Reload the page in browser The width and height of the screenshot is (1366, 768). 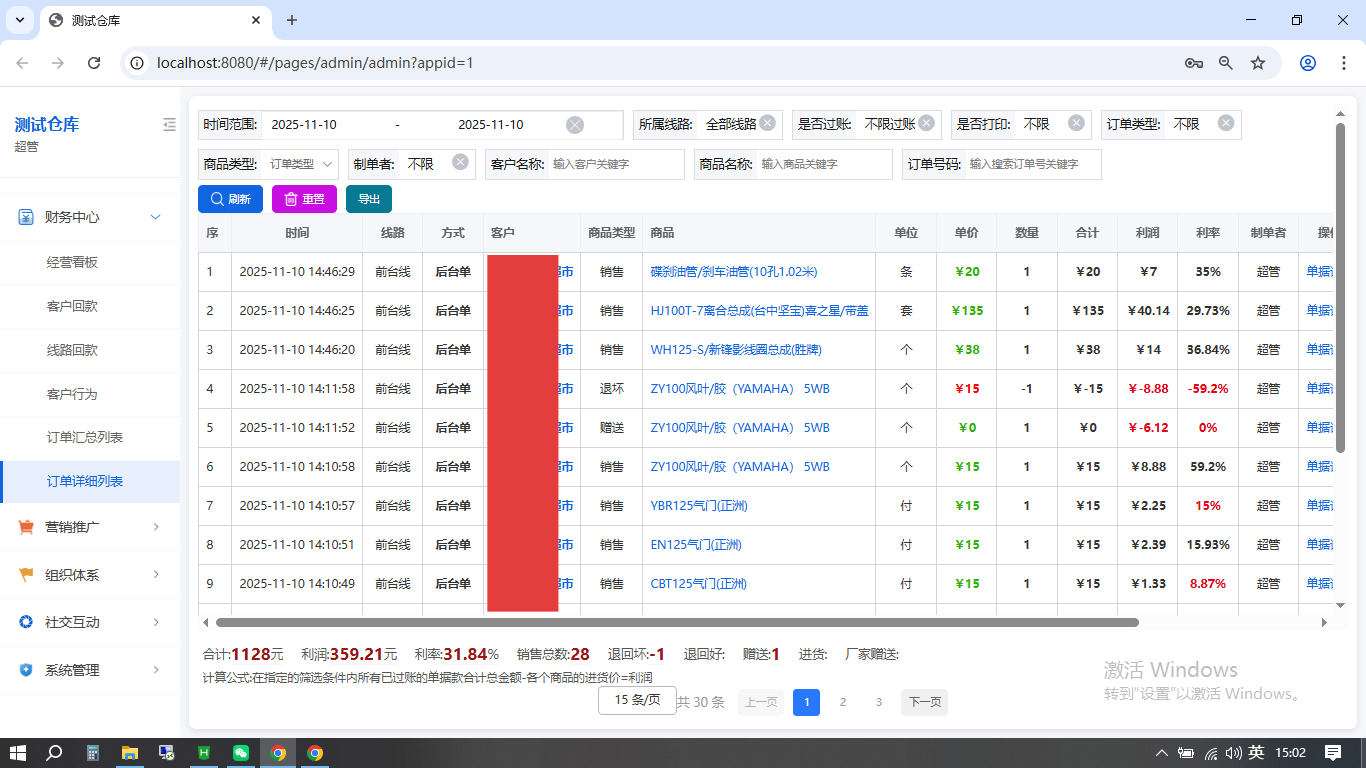(x=94, y=63)
